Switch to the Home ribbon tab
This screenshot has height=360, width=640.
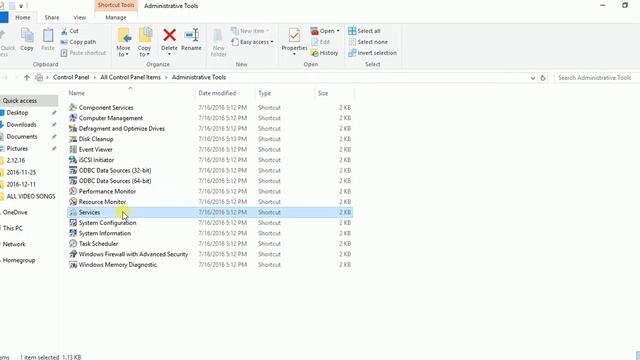23,18
